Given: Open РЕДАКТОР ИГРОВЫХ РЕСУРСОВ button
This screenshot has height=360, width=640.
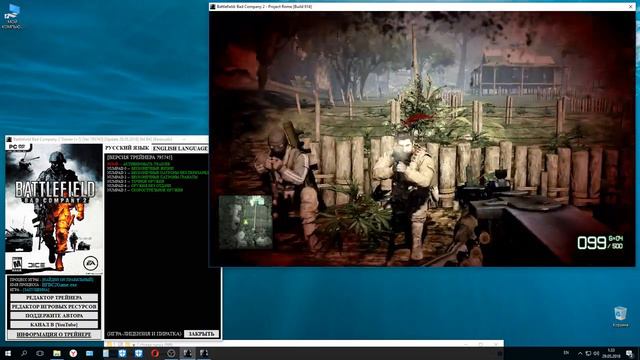Looking at the screenshot, I should coord(54,307).
